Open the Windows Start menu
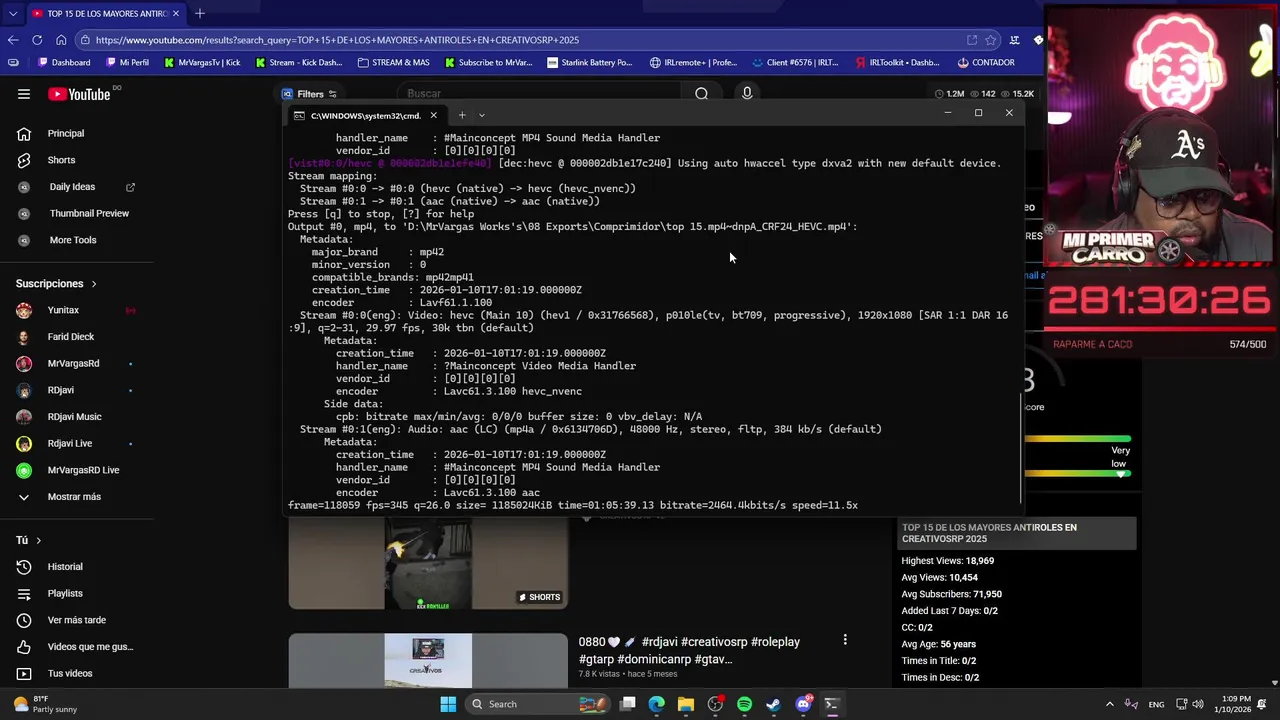The width and height of the screenshot is (1280, 720). [448, 704]
